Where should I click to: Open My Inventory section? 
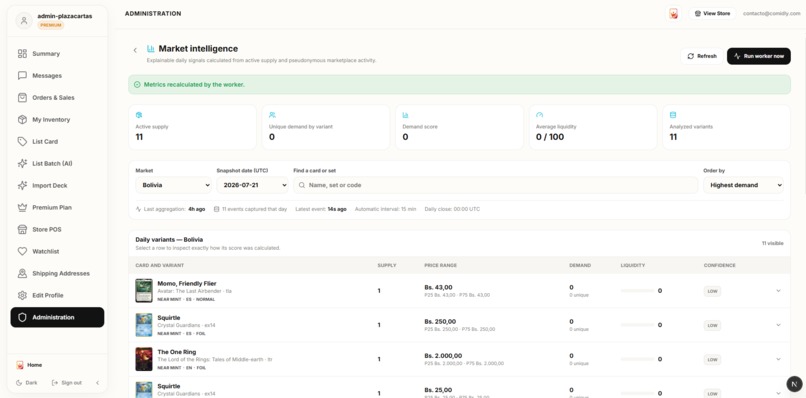click(57, 119)
